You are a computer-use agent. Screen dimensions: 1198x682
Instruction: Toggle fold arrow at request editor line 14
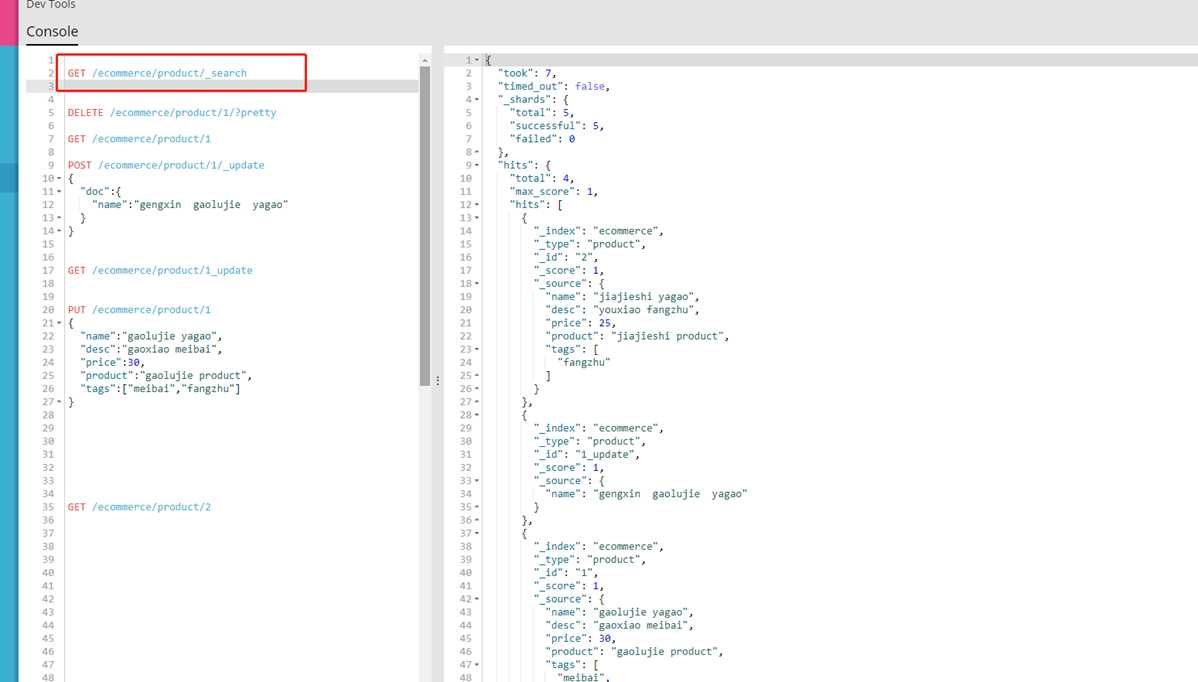click(x=60, y=231)
